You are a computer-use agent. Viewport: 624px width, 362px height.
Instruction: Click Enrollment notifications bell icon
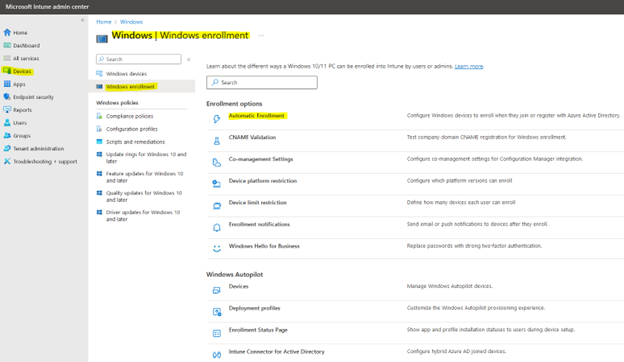216,228
